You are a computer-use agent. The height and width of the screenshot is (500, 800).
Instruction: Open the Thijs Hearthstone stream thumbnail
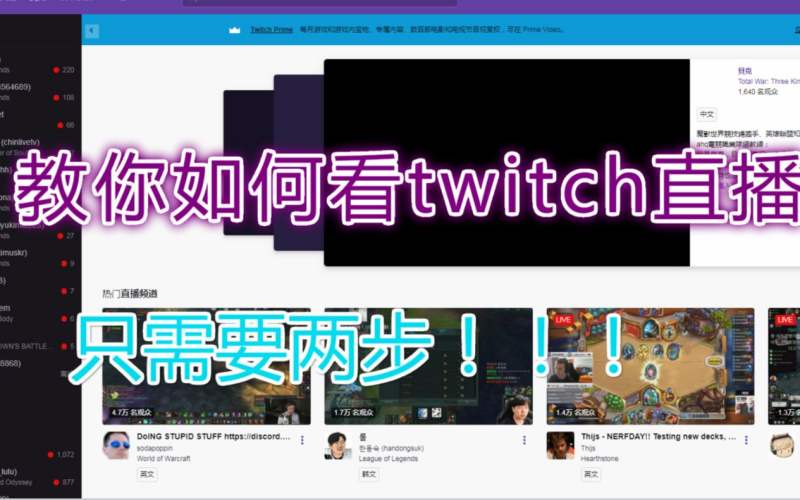(x=651, y=366)
